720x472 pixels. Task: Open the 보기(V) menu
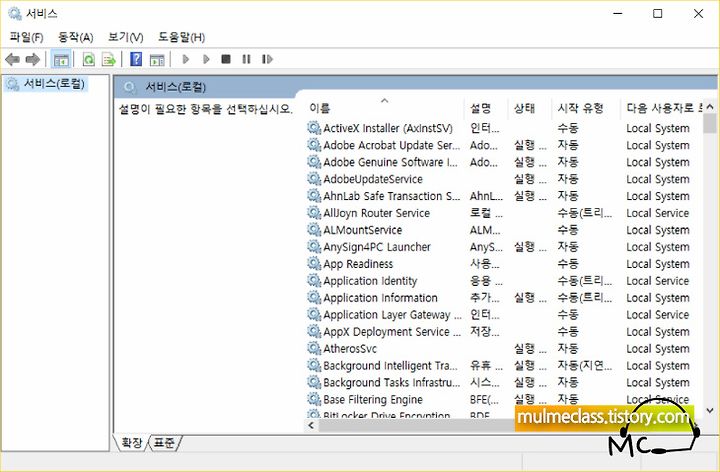coord(125,37)
